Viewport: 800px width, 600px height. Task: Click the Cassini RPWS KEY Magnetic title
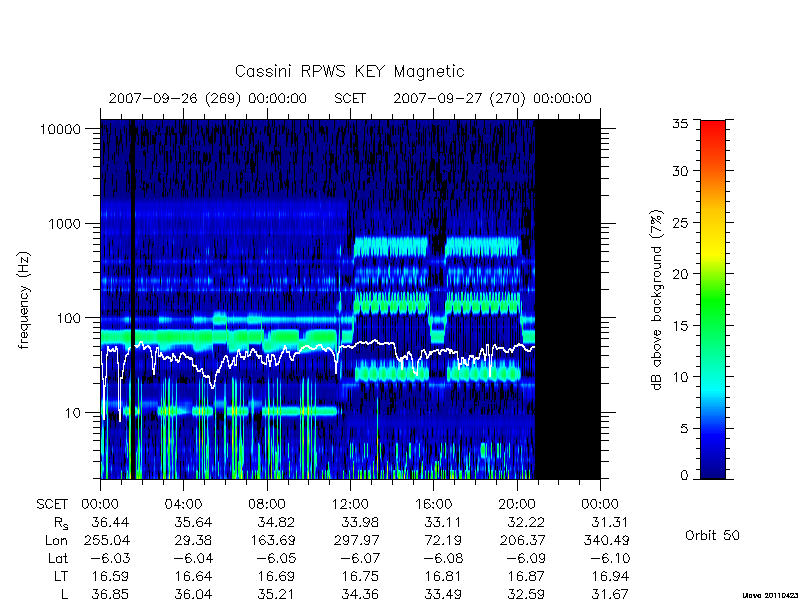click(x=349, y=71)
